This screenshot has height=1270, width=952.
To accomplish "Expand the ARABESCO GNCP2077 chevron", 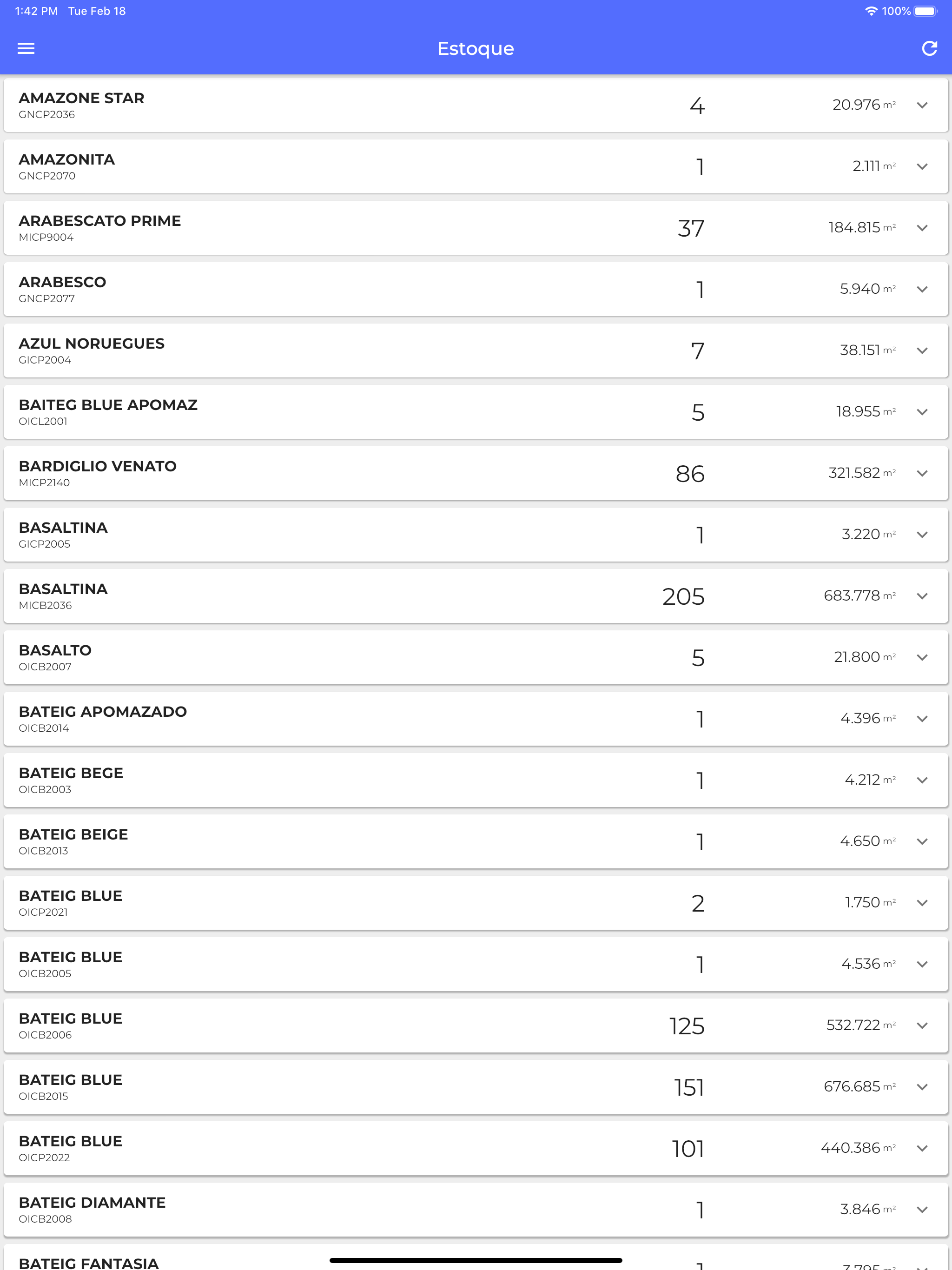I will [922, 290].
